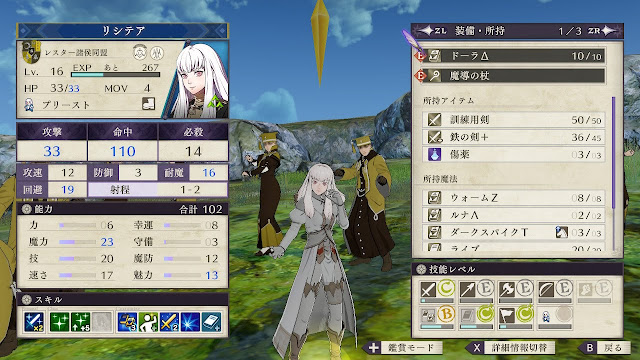
Task: Select the 傷薬 item row
Action: click(513, 155)
